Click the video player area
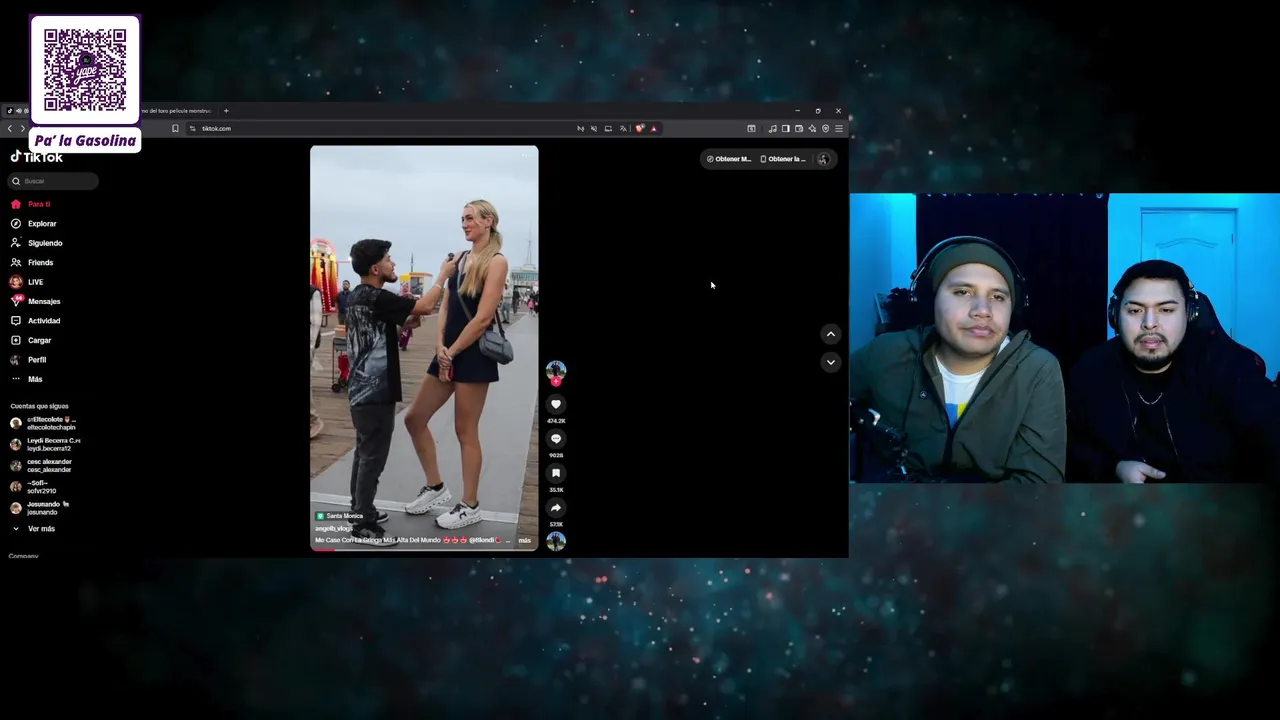Viewport: 1280px width, 720px height. click(424, 347)
